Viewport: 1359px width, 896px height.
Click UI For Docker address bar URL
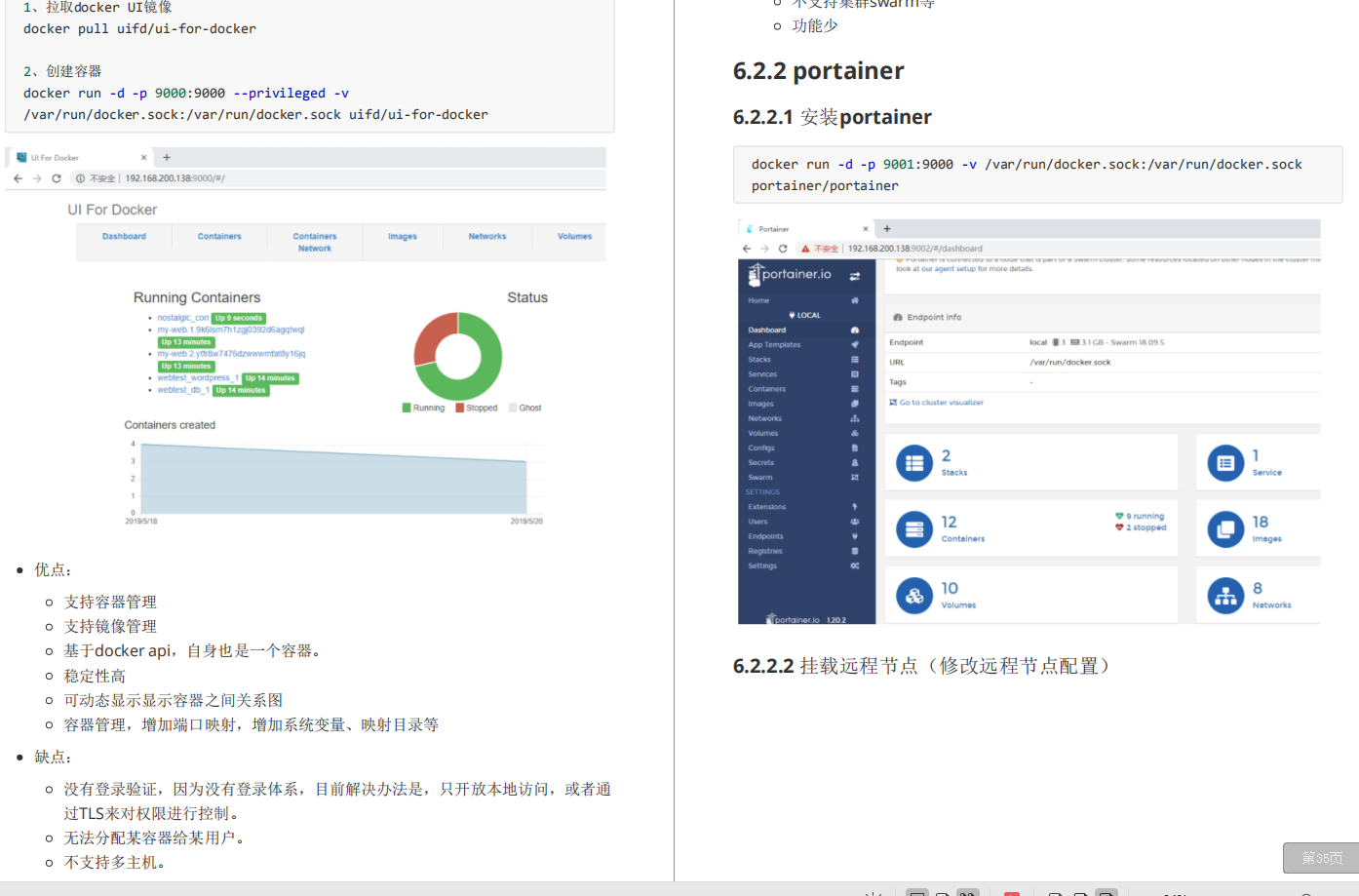(x=175, y=178)
